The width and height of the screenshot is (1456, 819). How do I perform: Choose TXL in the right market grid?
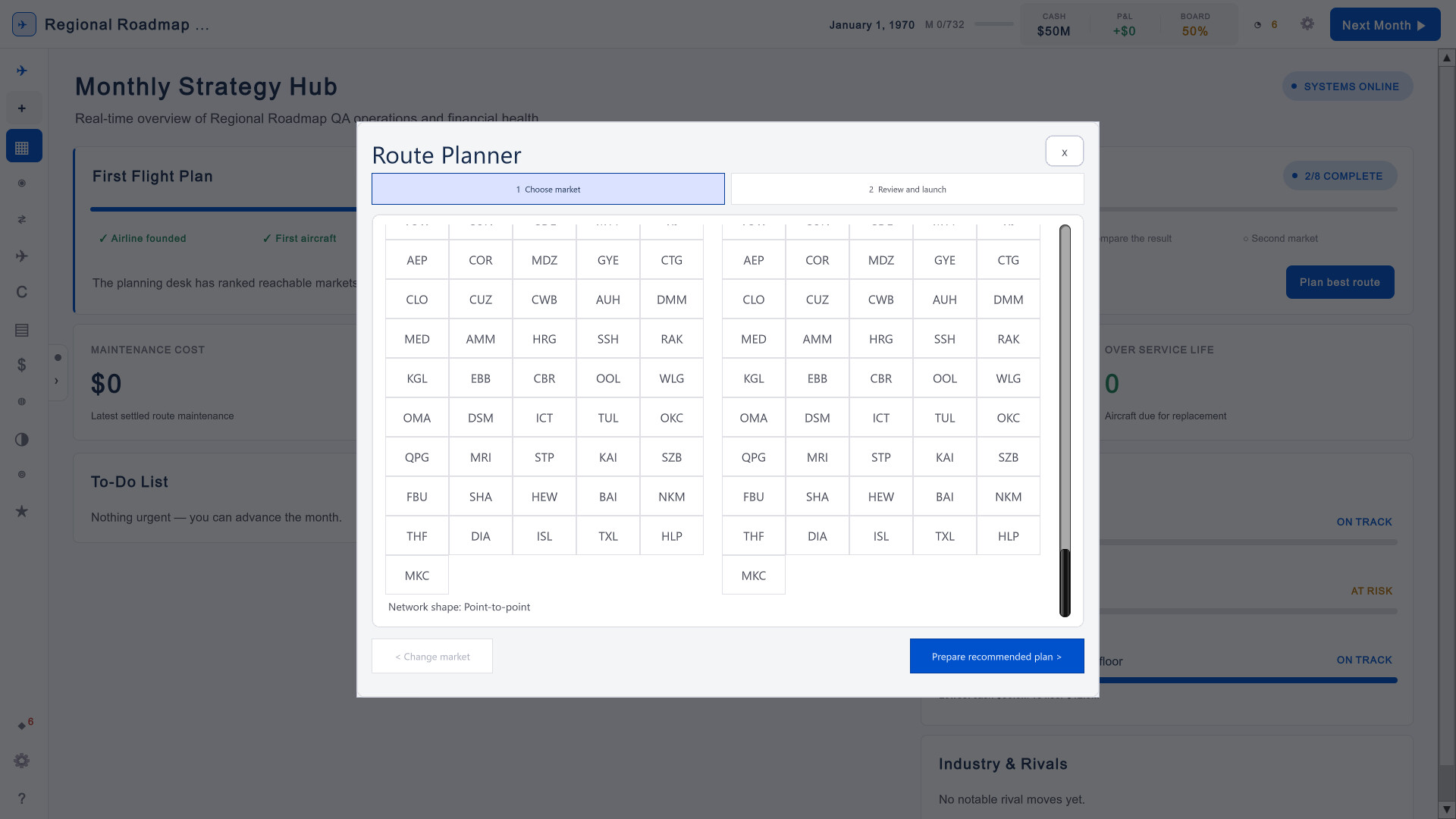(945, 536)
